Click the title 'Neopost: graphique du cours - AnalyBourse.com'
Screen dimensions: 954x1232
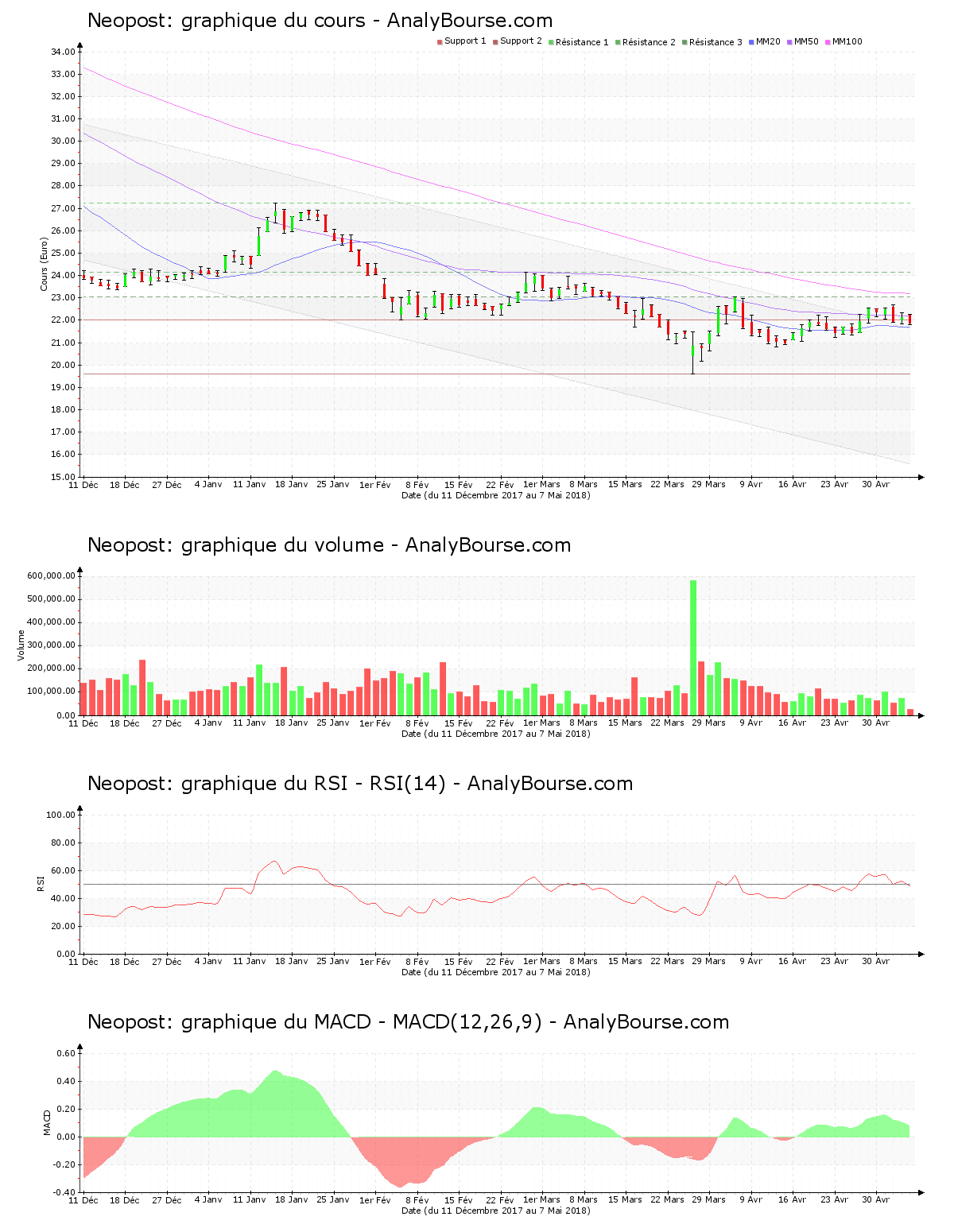[x=320, y=21]
